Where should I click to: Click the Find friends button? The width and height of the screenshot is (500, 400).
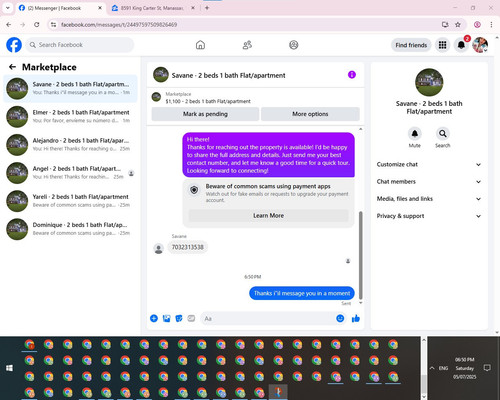click(x=411, y=45)
